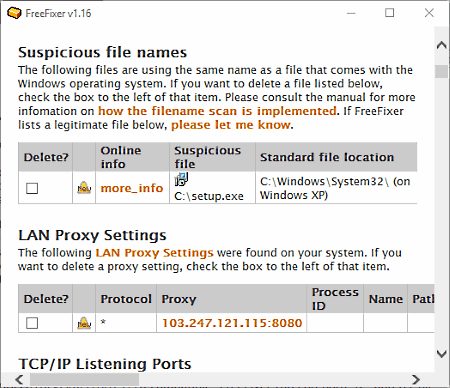Click the horizontal scrollbar thumb
The image size is (450, 388).
84,379
